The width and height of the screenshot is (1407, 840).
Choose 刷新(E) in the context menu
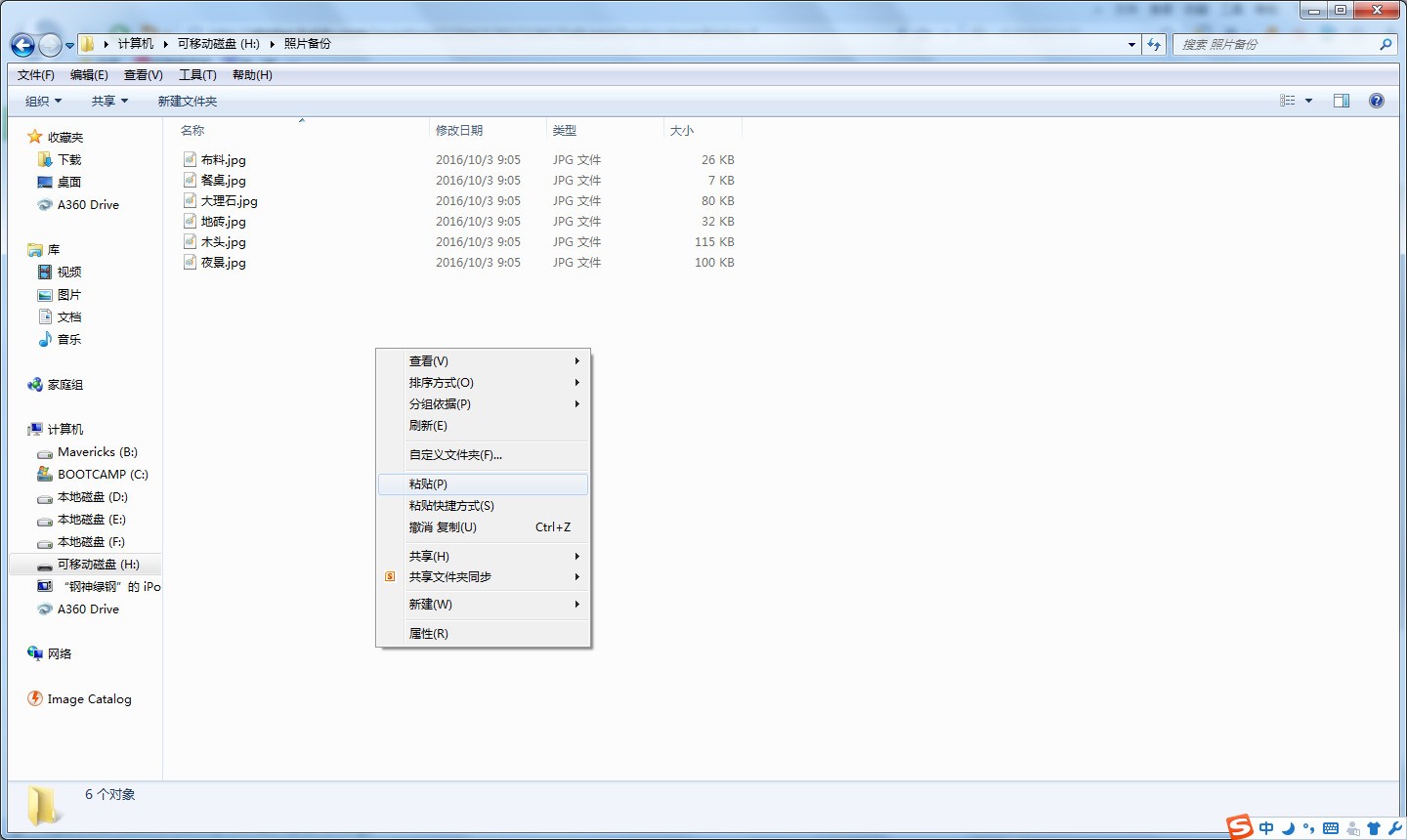(484, 425)
